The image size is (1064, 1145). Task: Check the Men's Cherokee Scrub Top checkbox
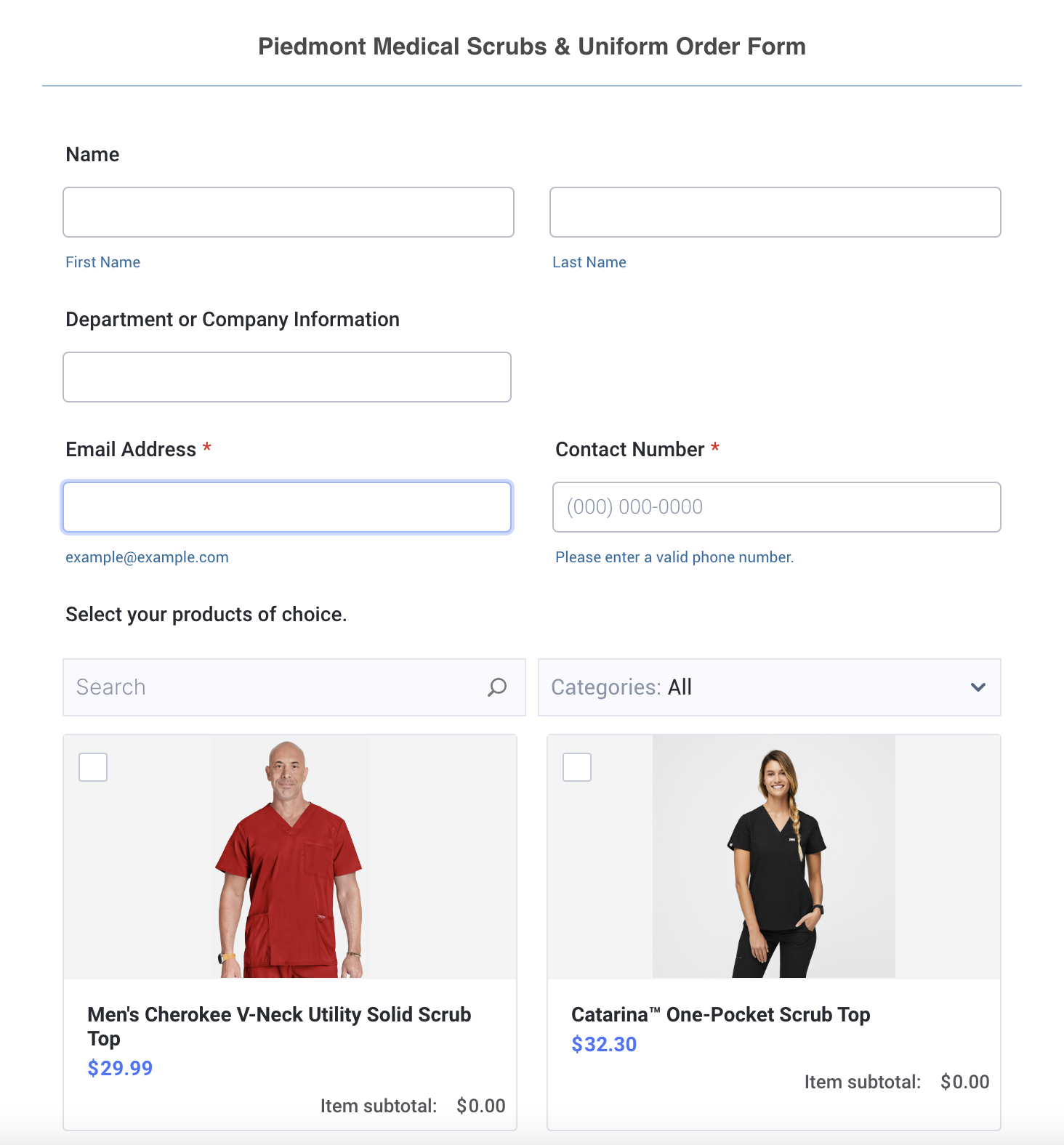pos(93,767)
